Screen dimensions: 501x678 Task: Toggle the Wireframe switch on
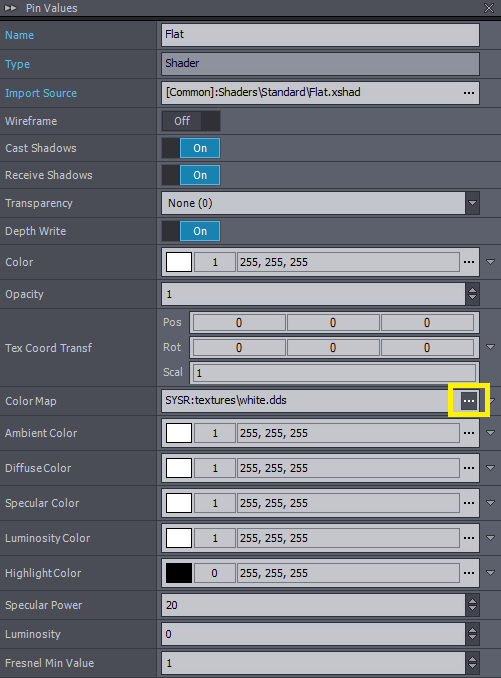[191, 121]
